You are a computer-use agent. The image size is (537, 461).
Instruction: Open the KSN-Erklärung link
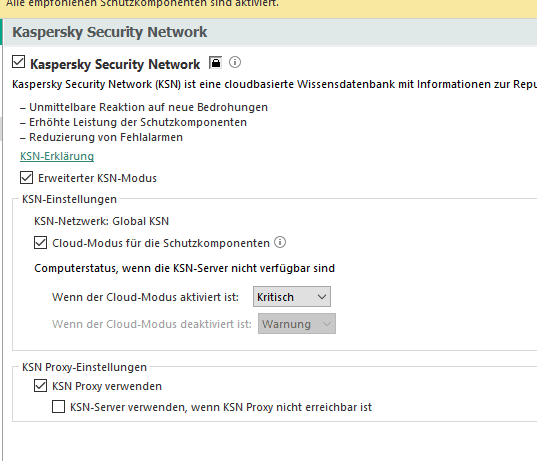57,156
